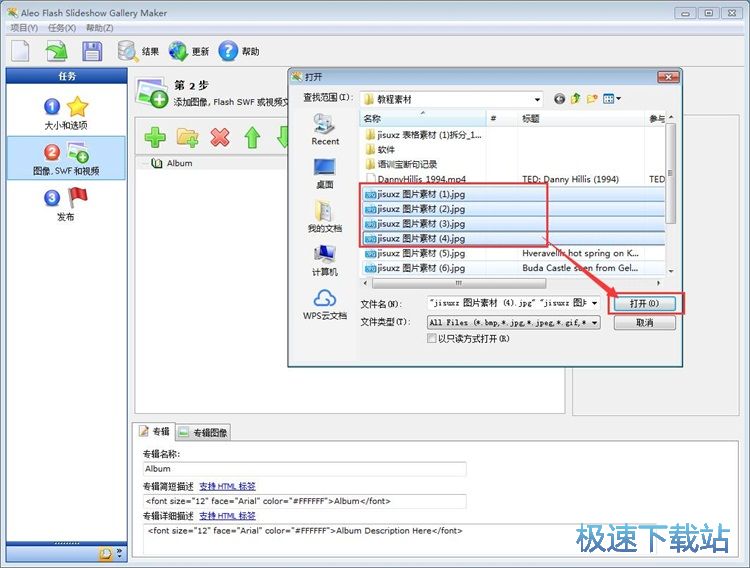
Task: Save project with floppy disk icon
Action: (x=92, y=51)
